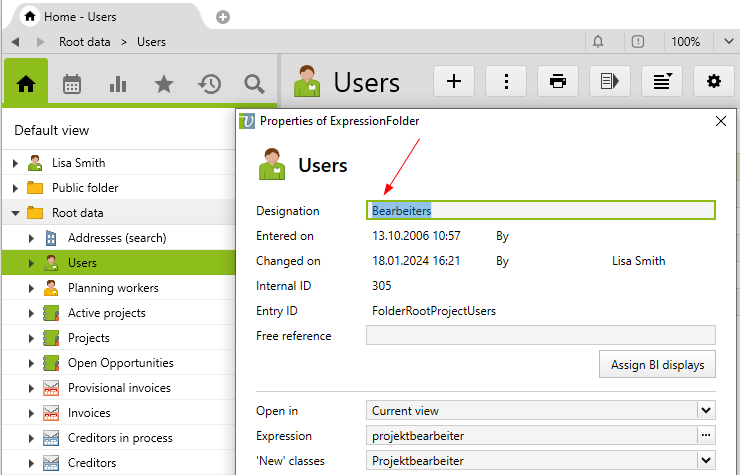
Task: Expand the Public folder tree node
Action: coord(15,188)
